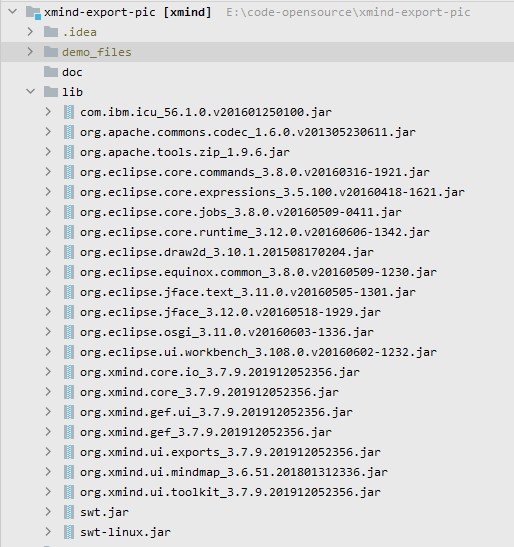The image size is (514, 547).
Task: Select org.apache.commons.codec jar entry
Action: coord(248,132)
